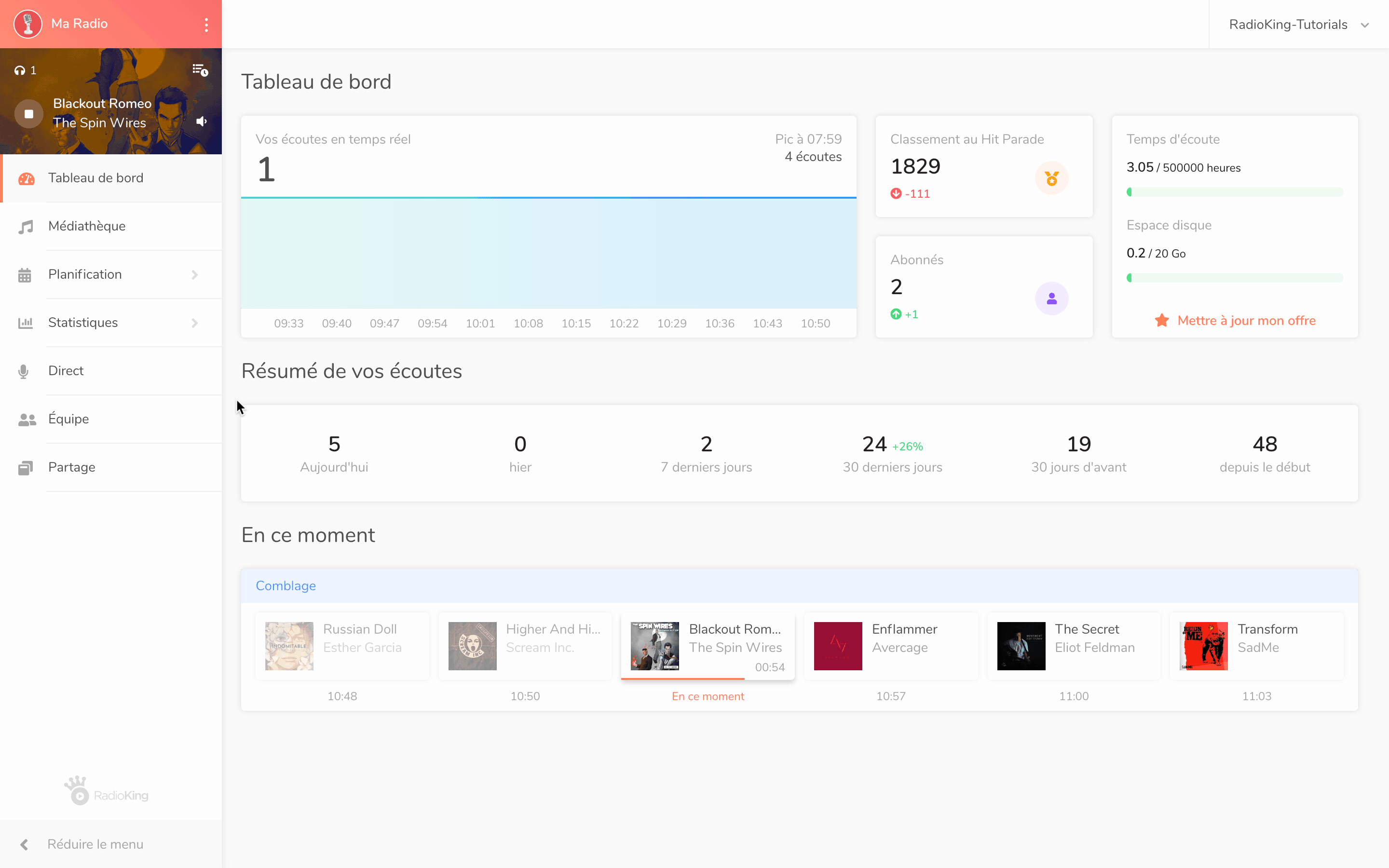Click the Ma Radio microphone logo

point(27,24)
